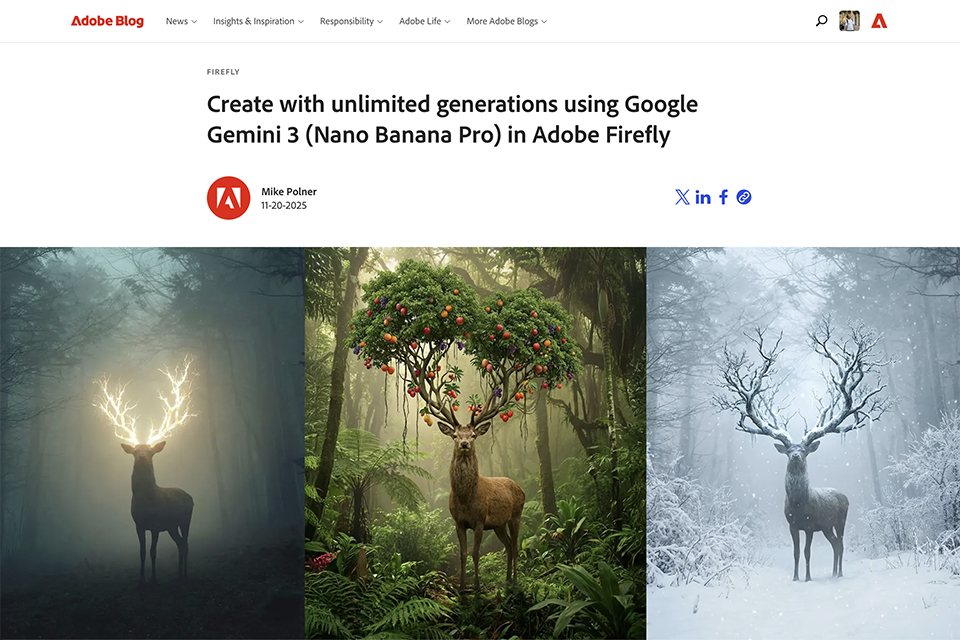Click the fruit tree antlers deer image
Viewport: 960px width, 640px height.
pos(476,443)
